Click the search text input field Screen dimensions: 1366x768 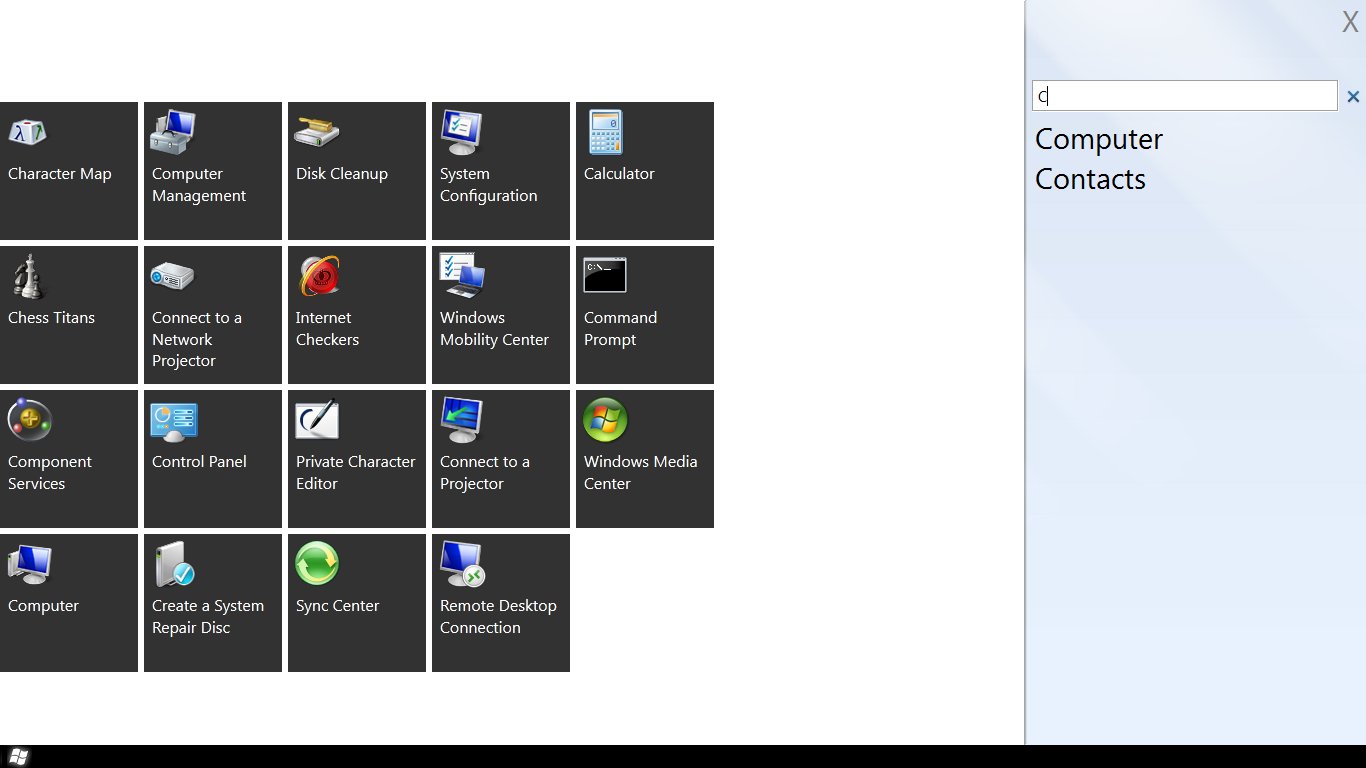pyautogui.click(x=1184, y=96)
